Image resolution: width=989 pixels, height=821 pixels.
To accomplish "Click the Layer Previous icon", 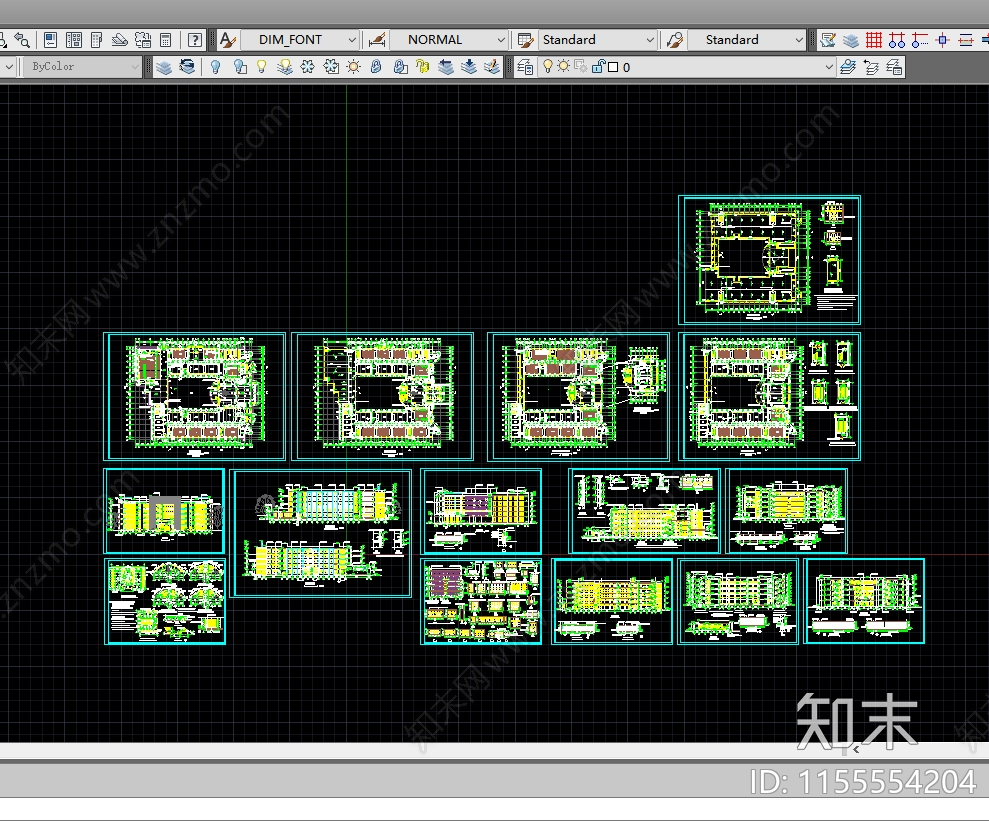I will click(871, 67).
